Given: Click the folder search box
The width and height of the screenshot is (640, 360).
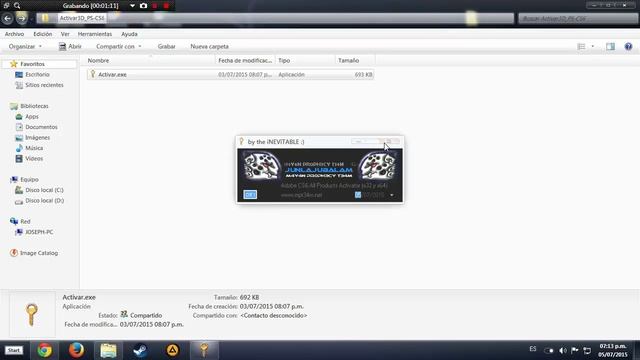Looking at the screenshot, I should tap(578, 18).
